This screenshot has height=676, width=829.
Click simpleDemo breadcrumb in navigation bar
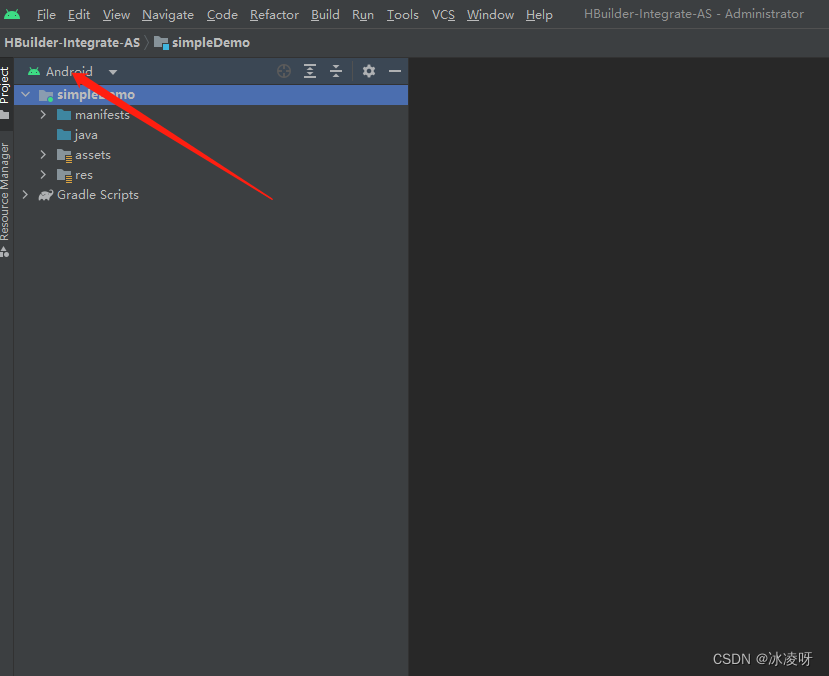pyautogui.click(x=210, y=42)
